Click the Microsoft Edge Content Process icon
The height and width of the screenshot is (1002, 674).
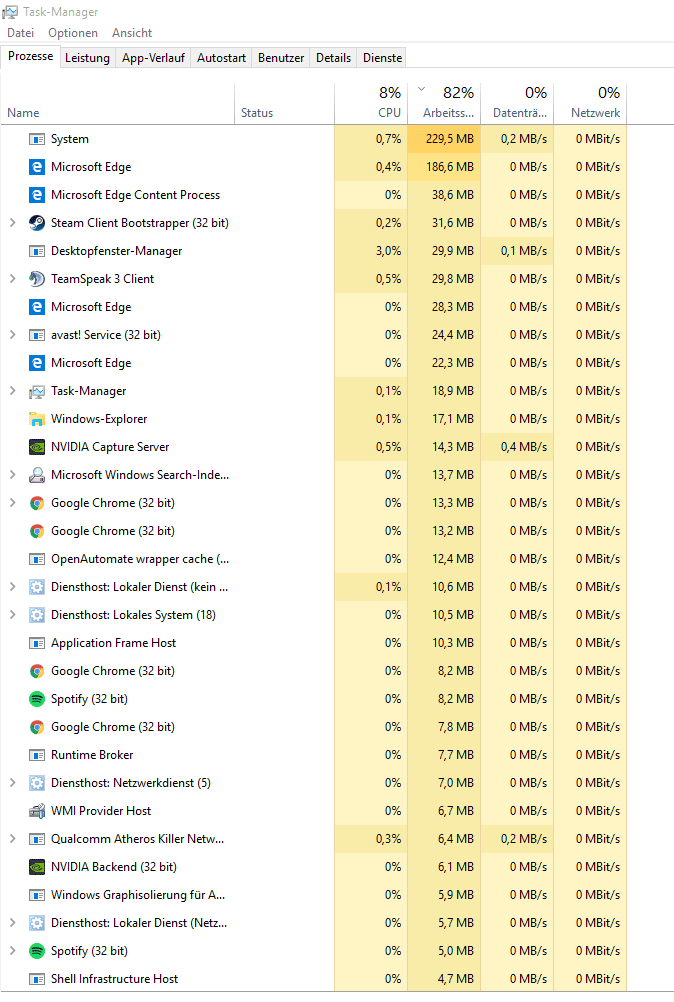(x=37, y=195)
